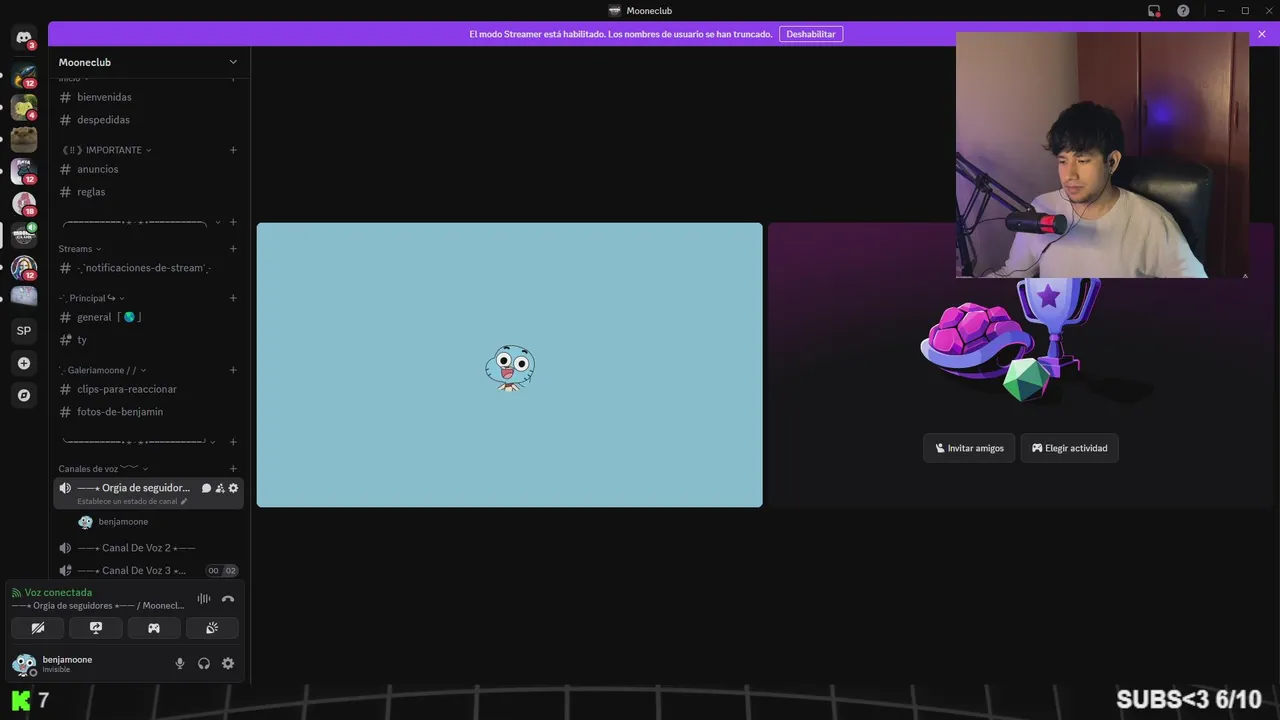
Task: Toggle camera on in voice panel
Action: [x=38, y=628]
